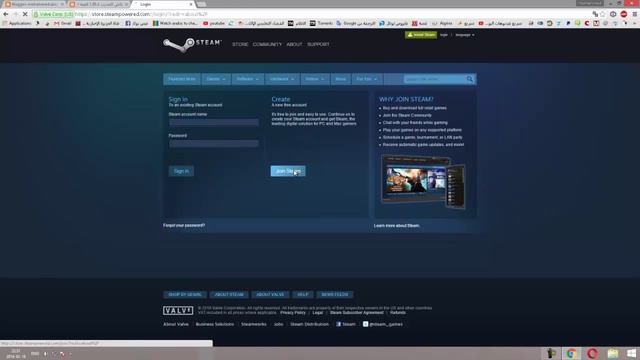640x360 pixels.
Task: Click the red adblock extension icon
Action: click(x=624, y=14)
